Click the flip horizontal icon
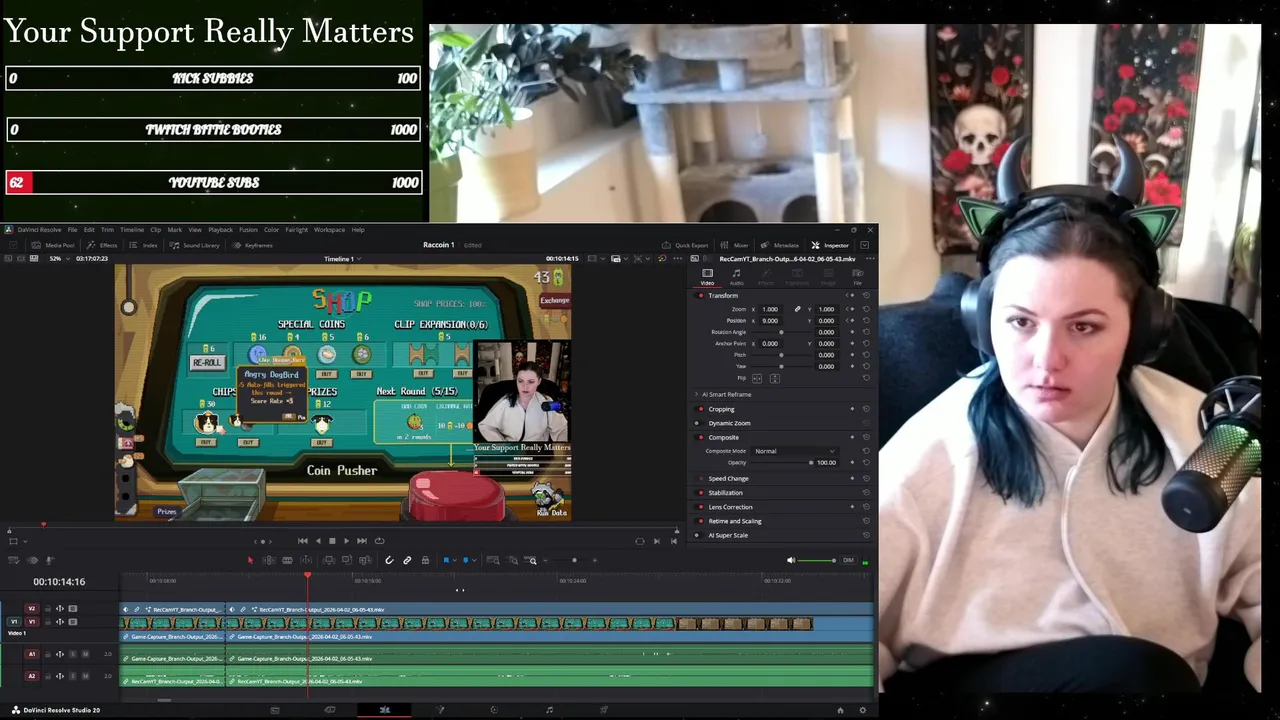1280x720 pixels. (x=757, y=378)
